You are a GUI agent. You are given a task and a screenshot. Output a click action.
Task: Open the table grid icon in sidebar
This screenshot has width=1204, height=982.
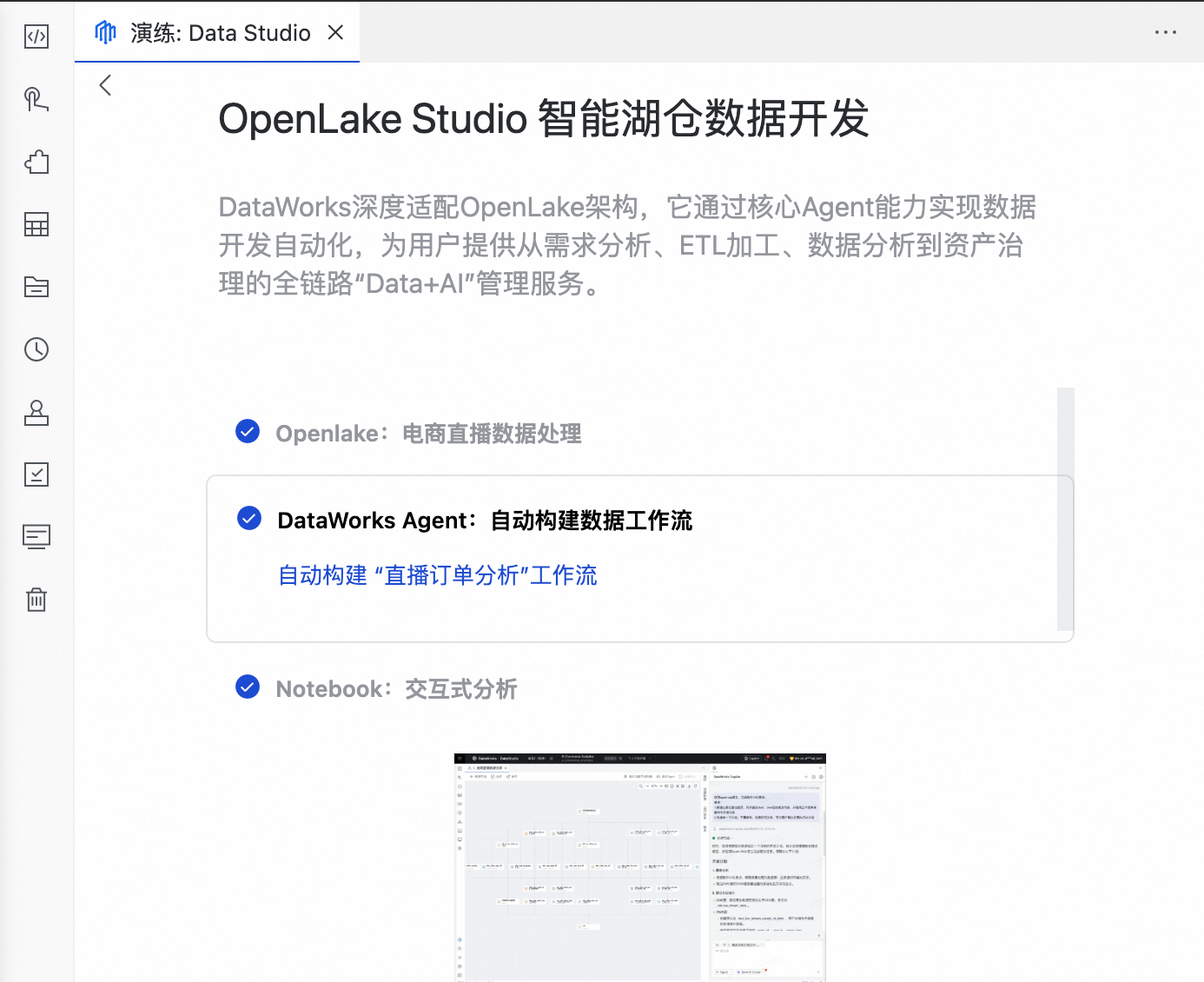coord(36,224)
